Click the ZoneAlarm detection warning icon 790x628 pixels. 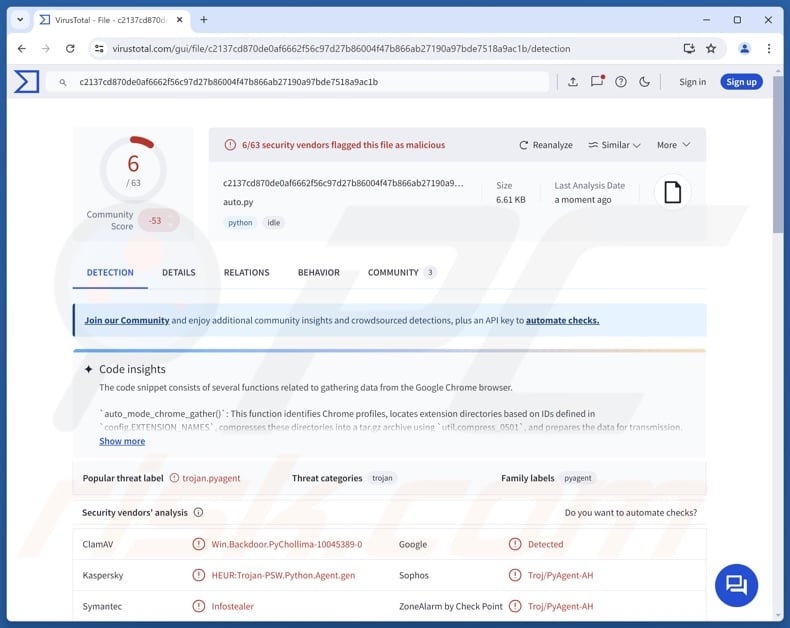coord(515,606)
